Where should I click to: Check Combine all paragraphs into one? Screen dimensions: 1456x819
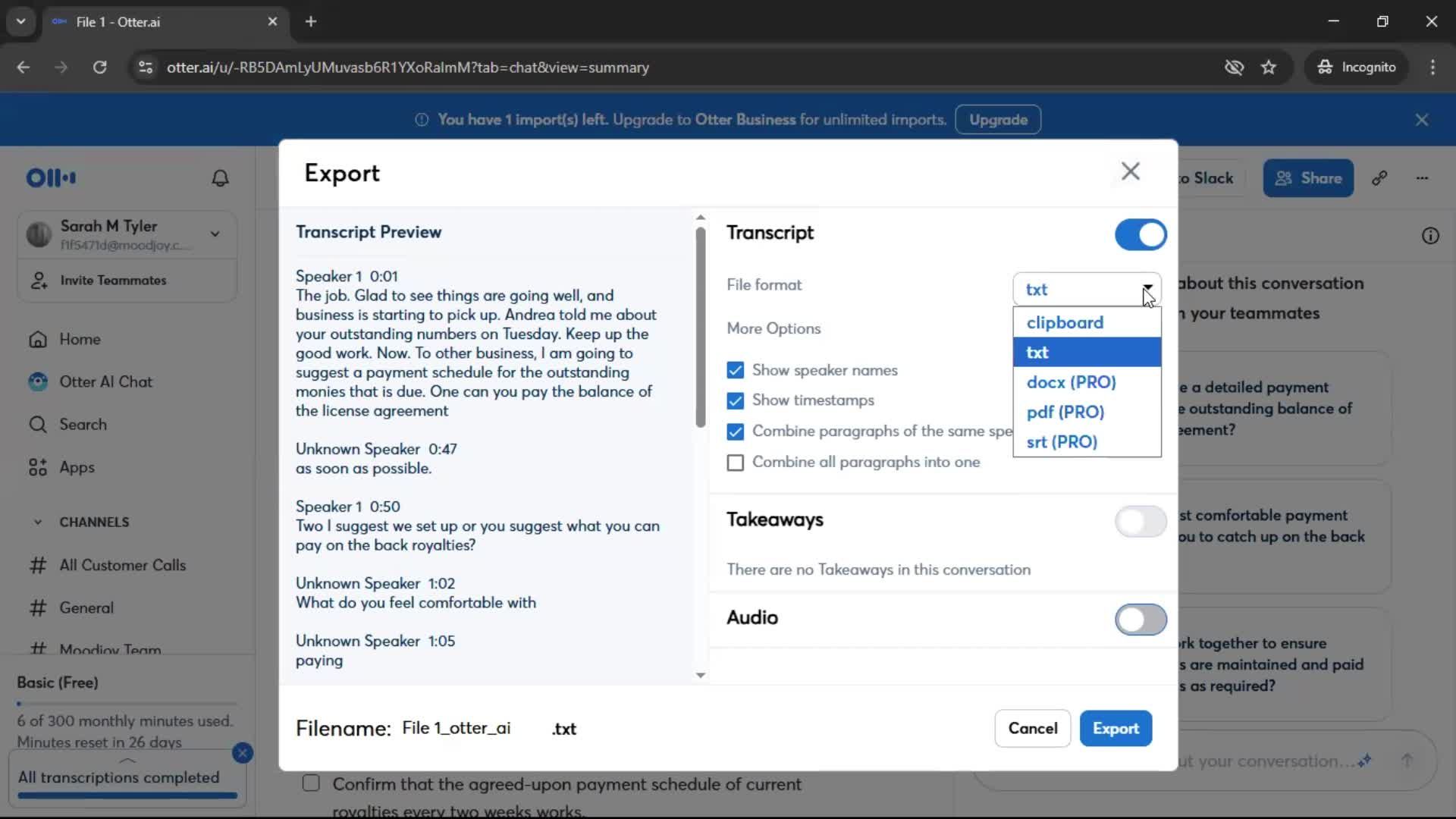click(x=735, y=463)
